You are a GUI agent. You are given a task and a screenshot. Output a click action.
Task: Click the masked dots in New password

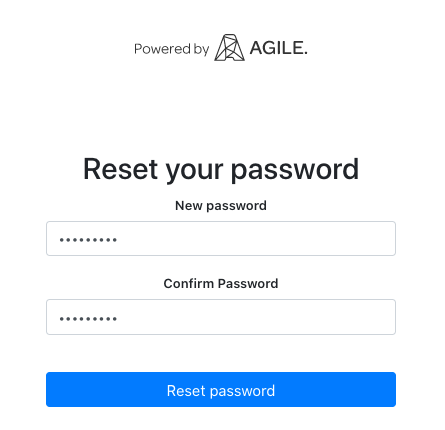[88, 240]
